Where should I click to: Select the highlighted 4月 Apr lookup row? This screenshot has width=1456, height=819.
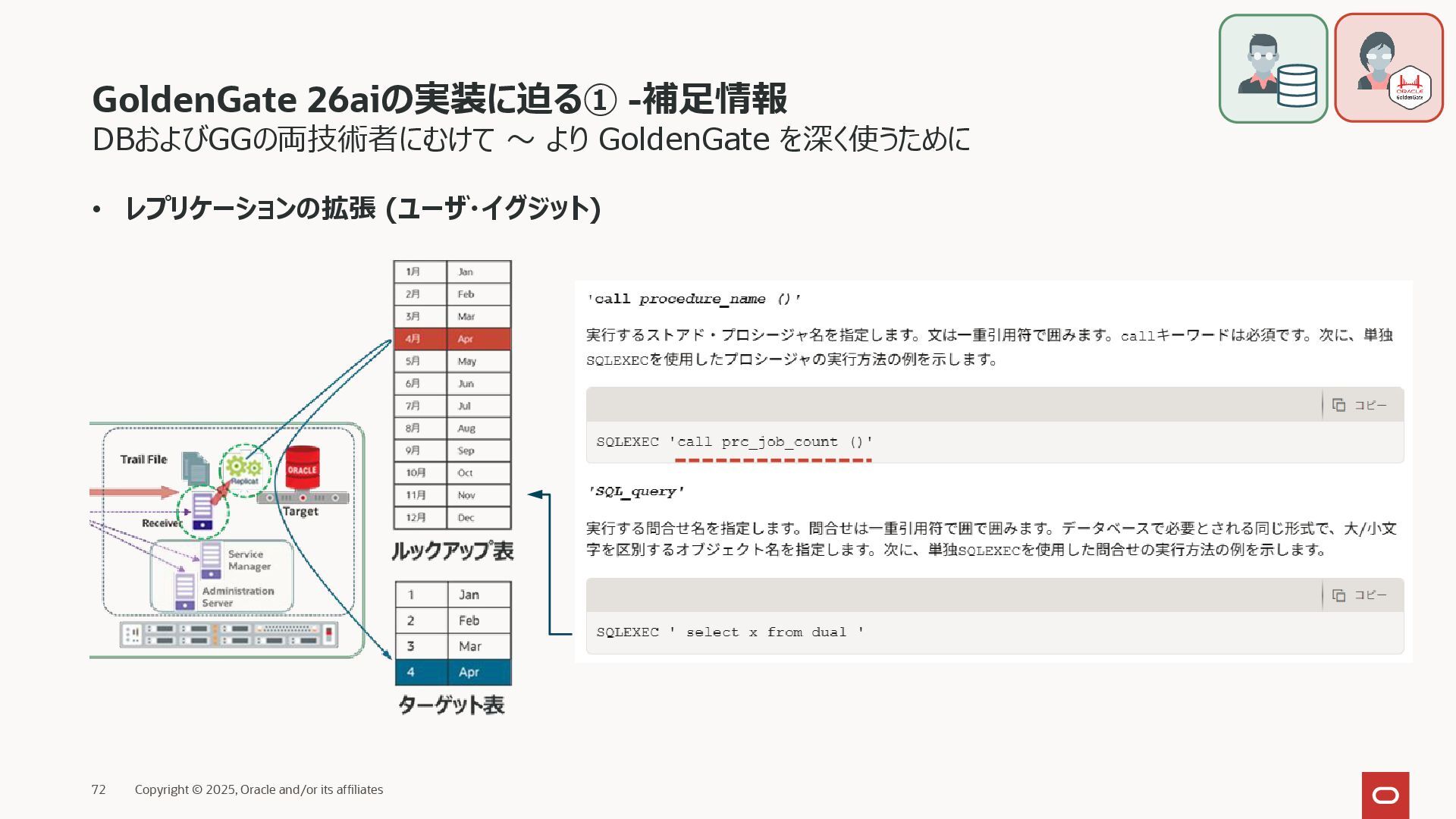point(452,339)
